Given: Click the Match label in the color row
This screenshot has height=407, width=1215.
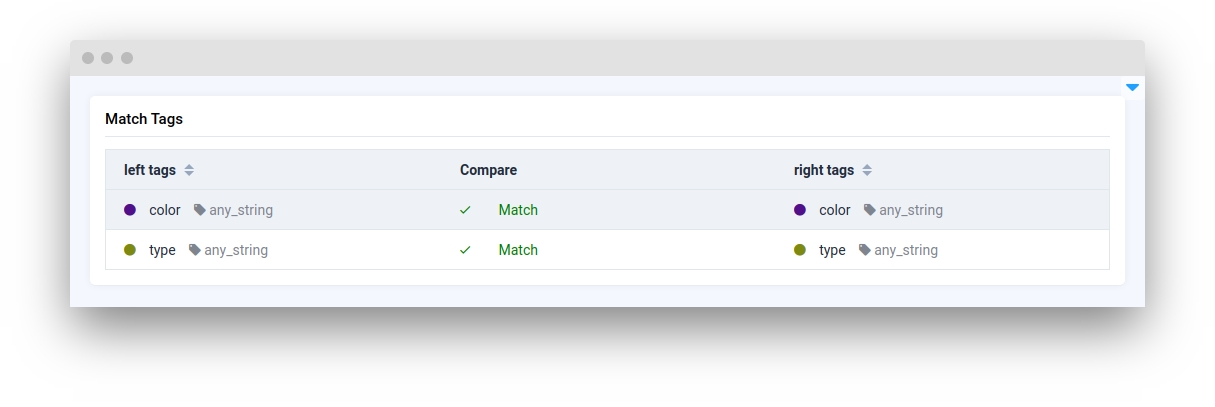Looking at the screenshot, I should tap(518, 210).
